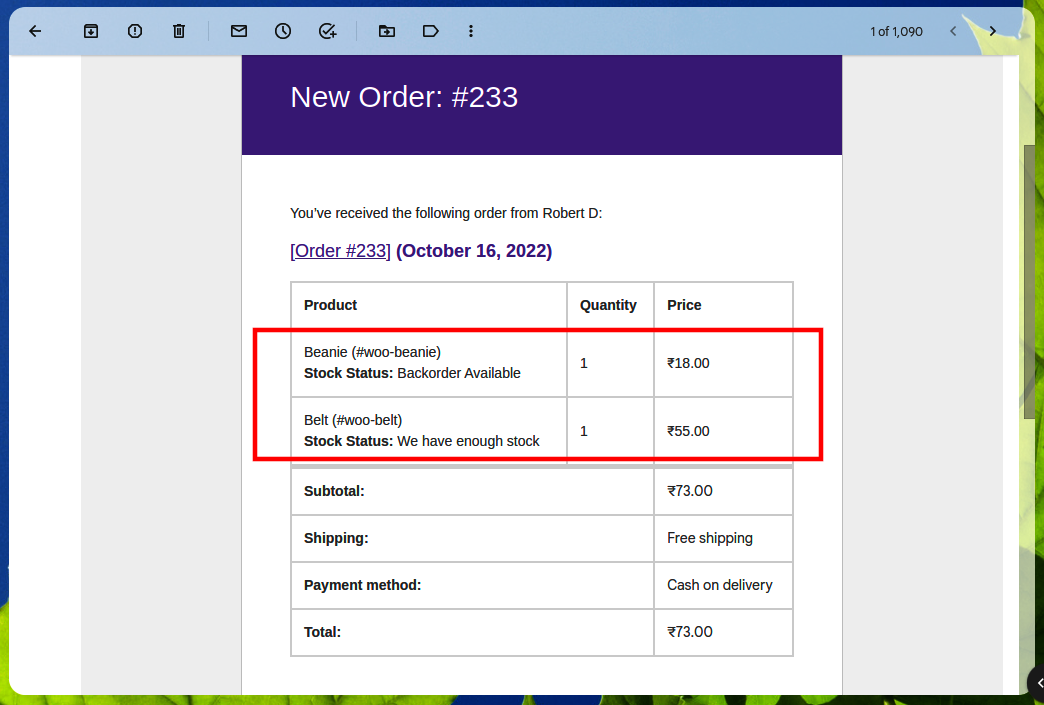
Task: Go to the older email arrow
Action: pyautogui.click(x=993, y=31)
